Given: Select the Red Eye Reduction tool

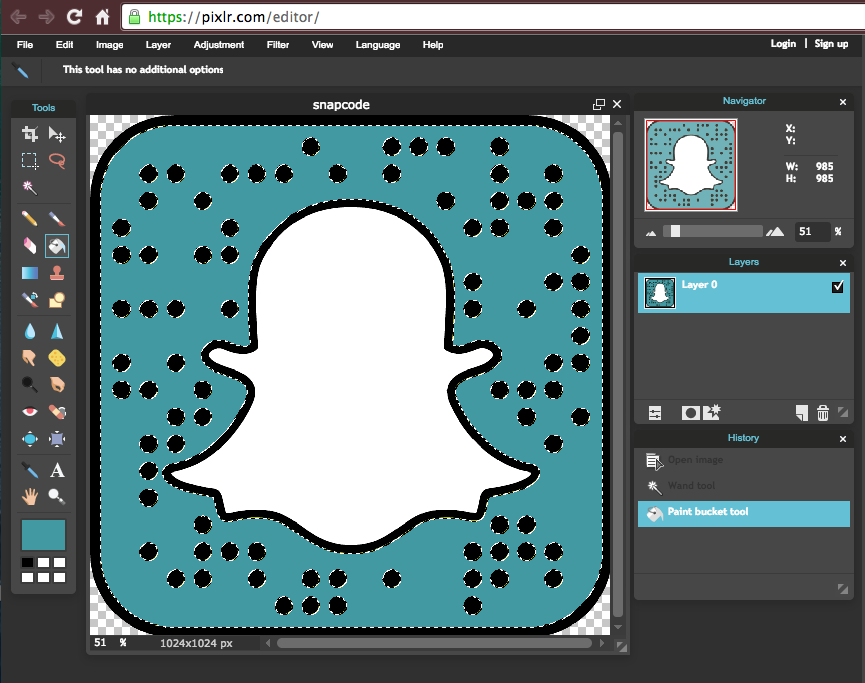Looking at the screenshot, I should (x=30, y=412).
